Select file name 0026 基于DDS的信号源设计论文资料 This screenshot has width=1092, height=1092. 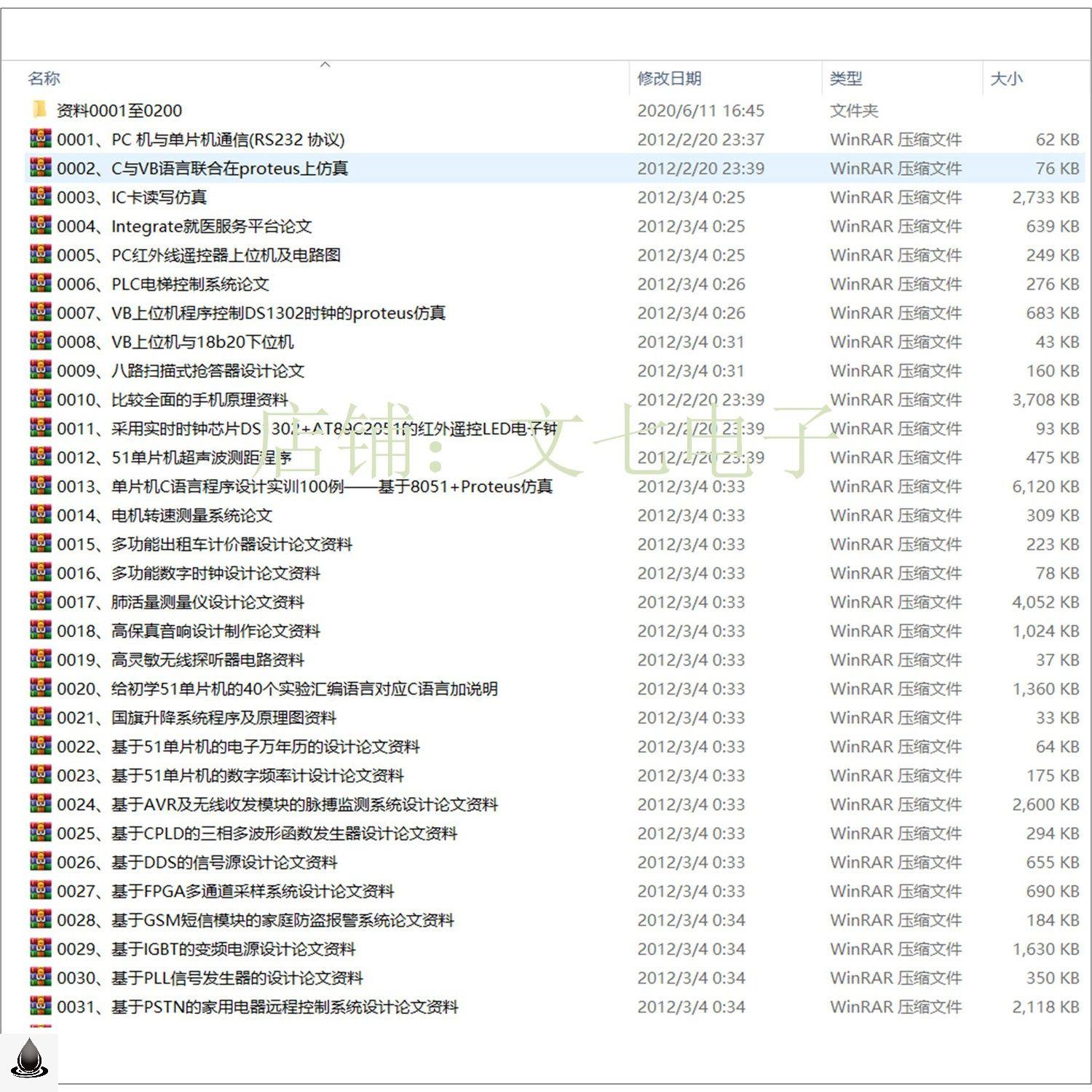click(197, 863)
